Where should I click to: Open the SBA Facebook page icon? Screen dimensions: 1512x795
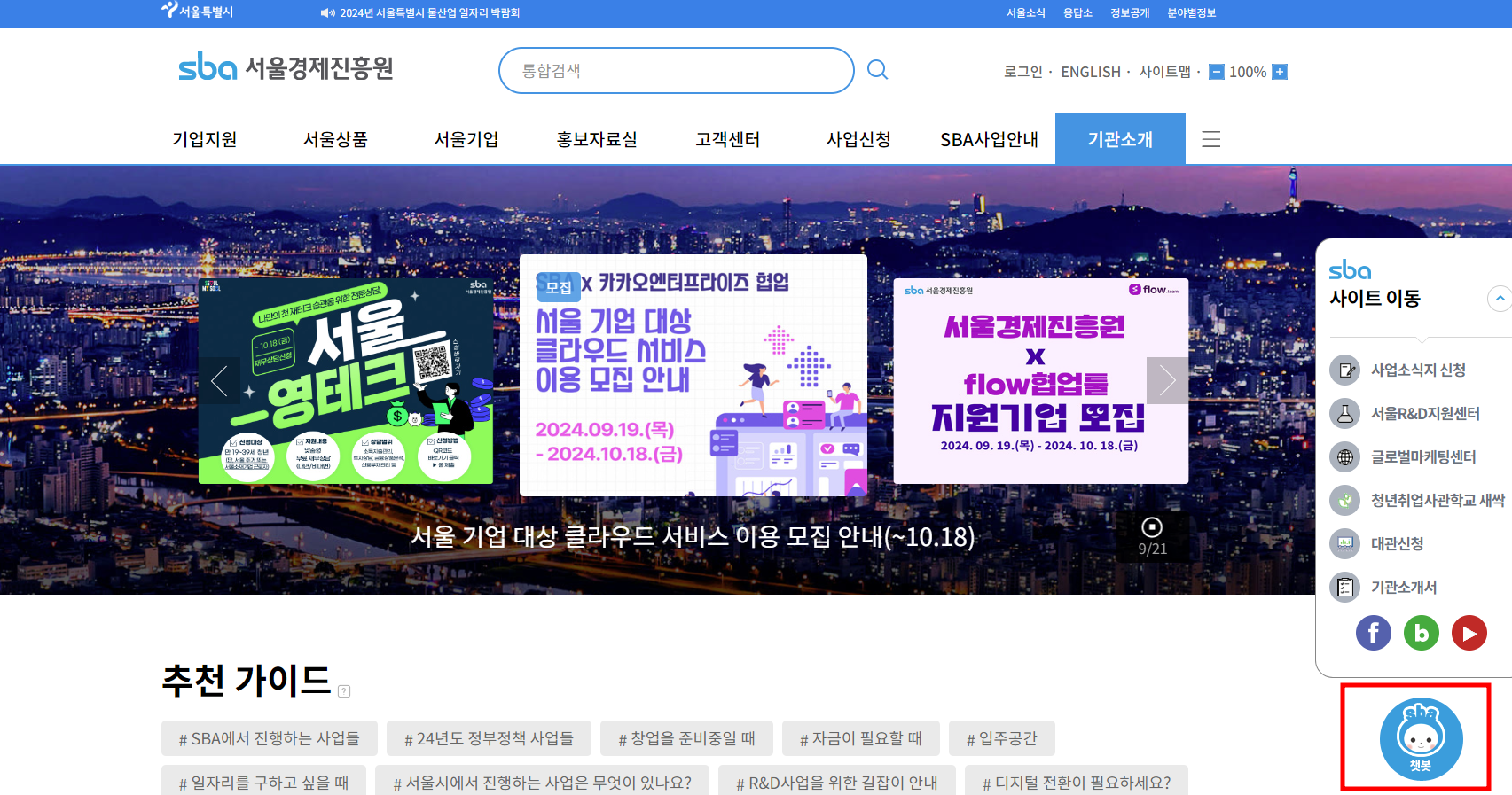pos(1374,633)
